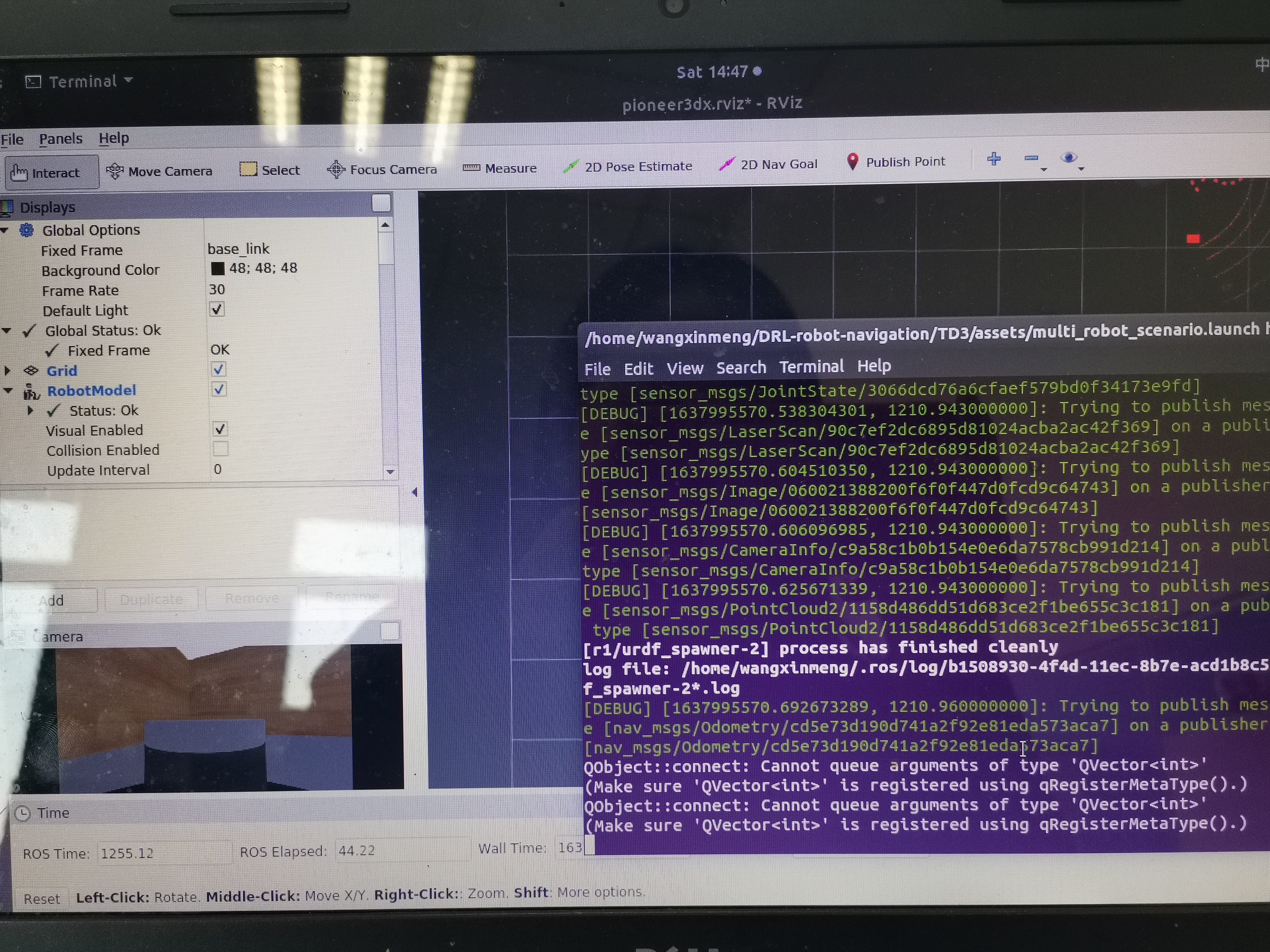Image resolution: width=1270 pixels, height=952 pixels.
Task: Activate the Move Camera tool
Action: (160, 171)
